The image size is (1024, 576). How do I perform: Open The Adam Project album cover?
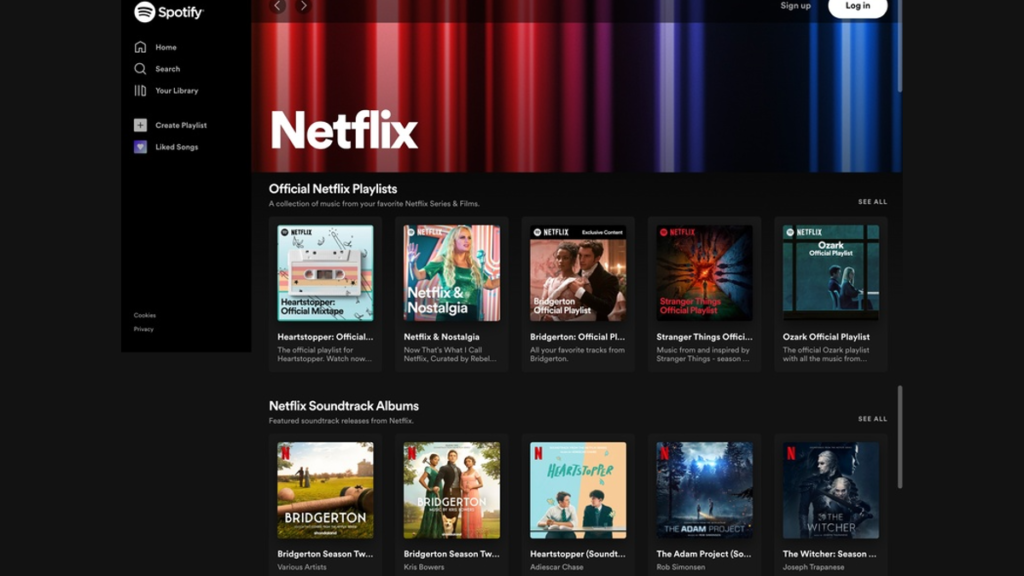tap(705, 490)
